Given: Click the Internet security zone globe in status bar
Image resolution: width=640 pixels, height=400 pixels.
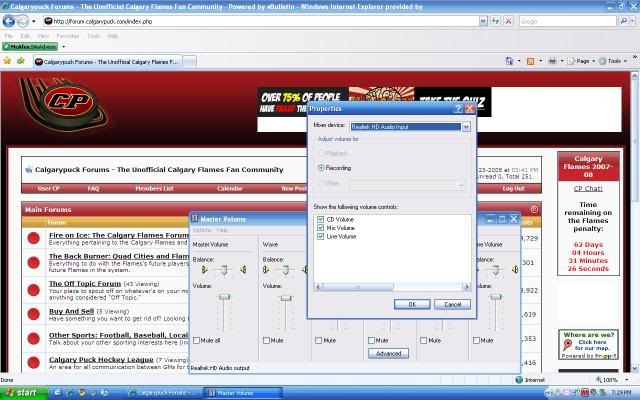Looking at the screenshot, I should (519, 380).
